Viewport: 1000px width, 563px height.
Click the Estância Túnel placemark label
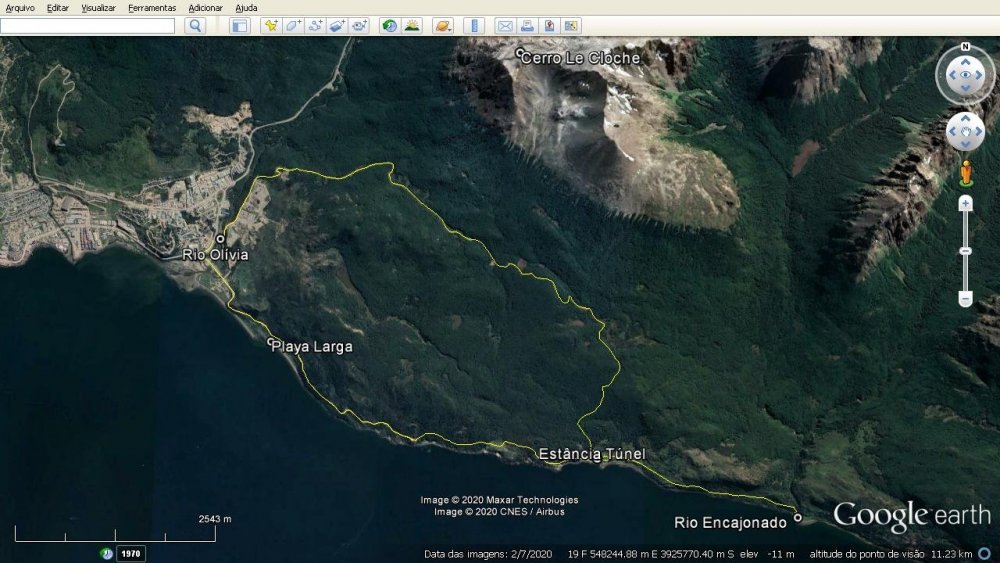click(592, 454)
